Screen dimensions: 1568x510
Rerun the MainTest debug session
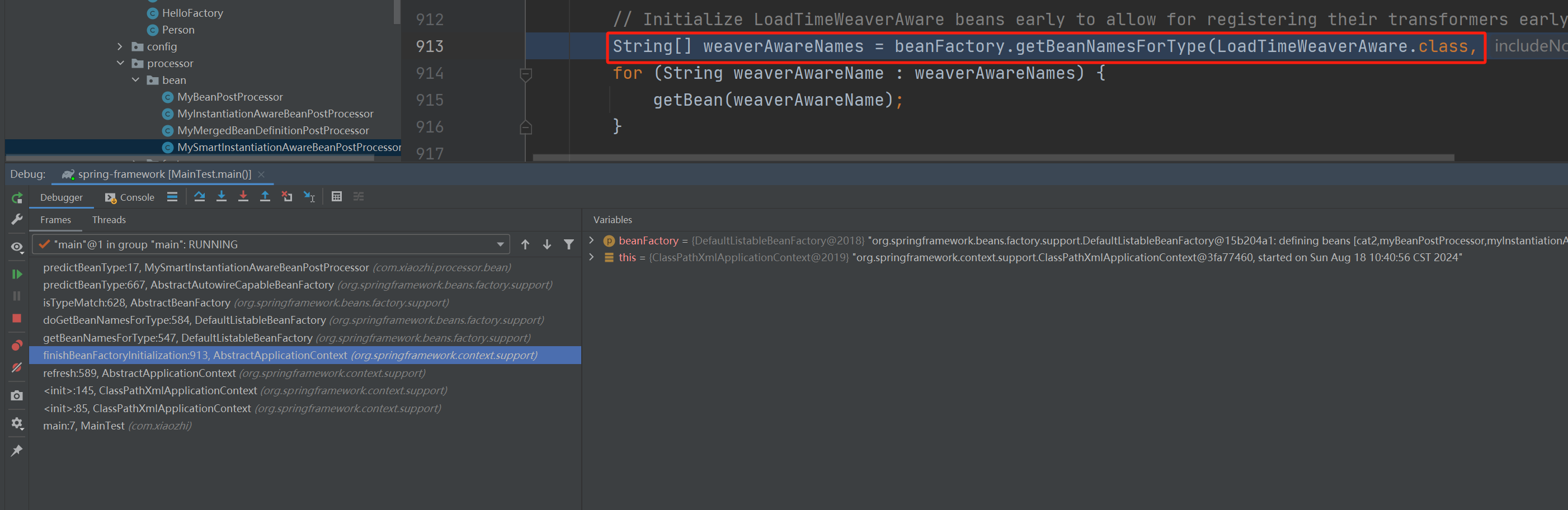(x=17, y=198)
